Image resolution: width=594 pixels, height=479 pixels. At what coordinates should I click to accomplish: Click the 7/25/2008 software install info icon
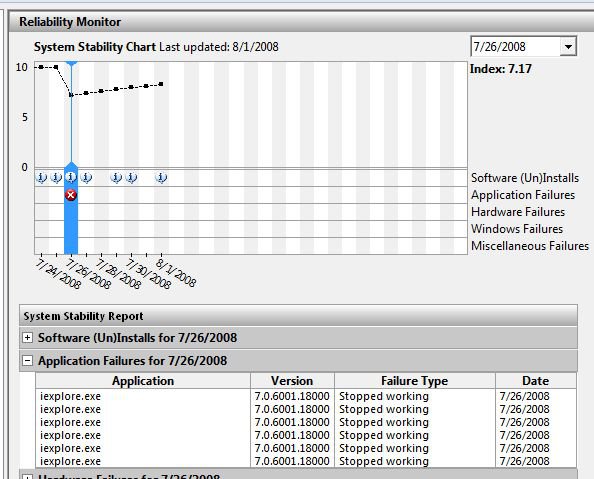coord(56,177)
